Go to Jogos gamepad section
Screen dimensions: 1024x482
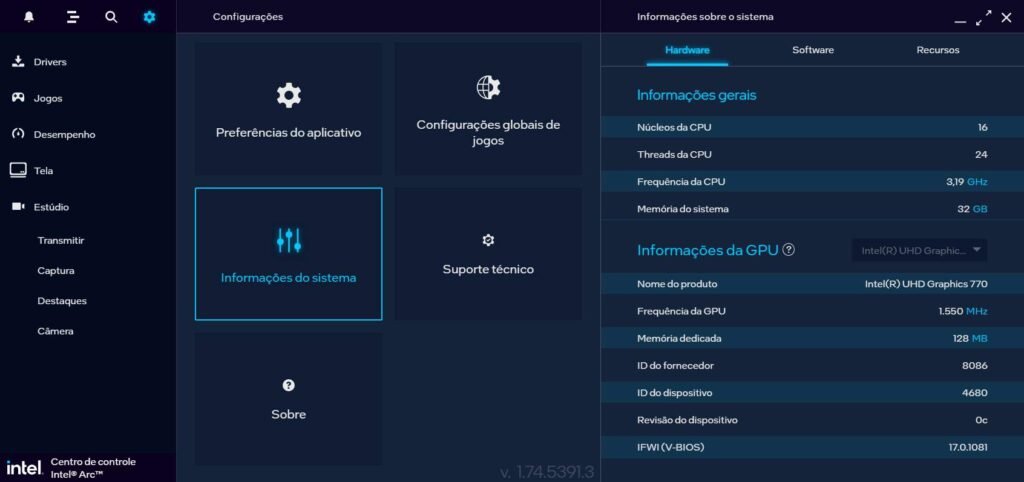click(47, 98)
